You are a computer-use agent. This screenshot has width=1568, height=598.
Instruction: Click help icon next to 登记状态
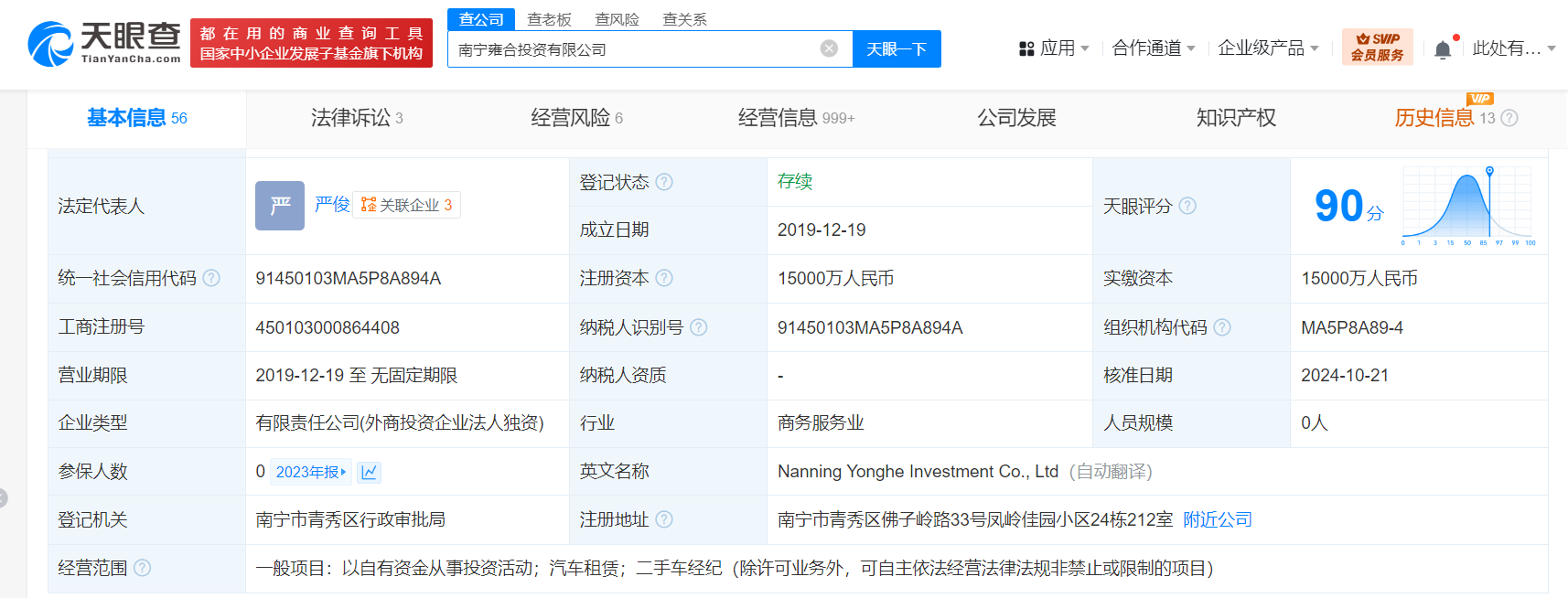click(664, 182)
